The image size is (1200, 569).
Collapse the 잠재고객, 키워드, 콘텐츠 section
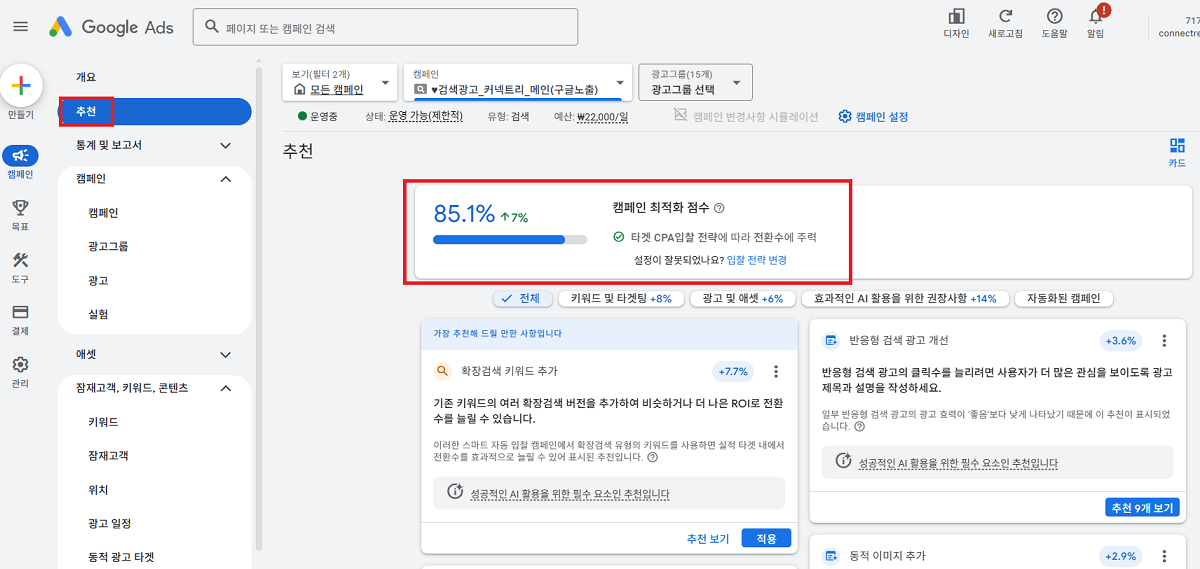click(225, 388)
